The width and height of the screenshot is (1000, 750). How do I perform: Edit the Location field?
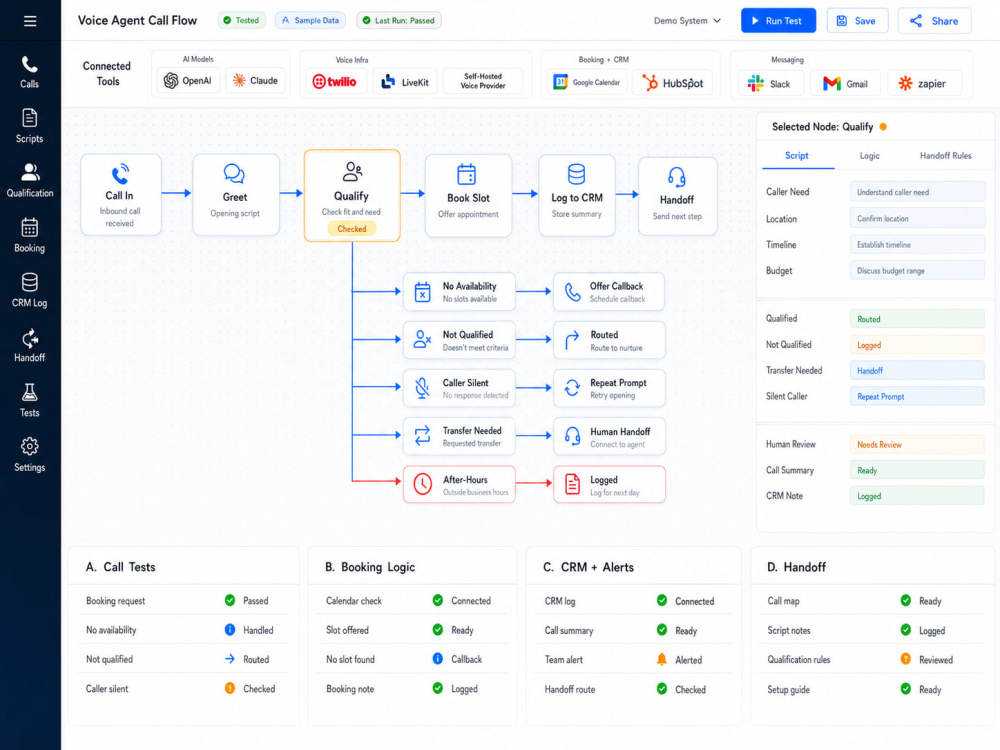click(917, 218)
